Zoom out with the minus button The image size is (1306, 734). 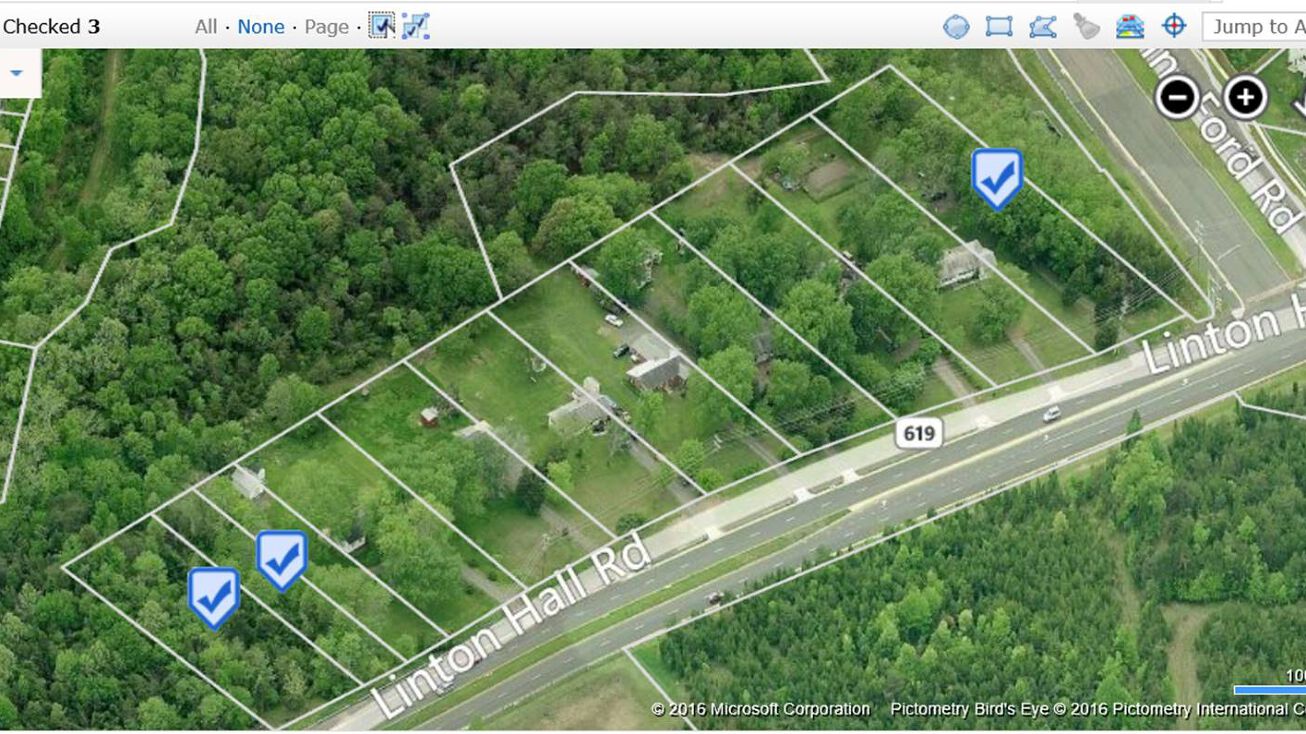1178,97
